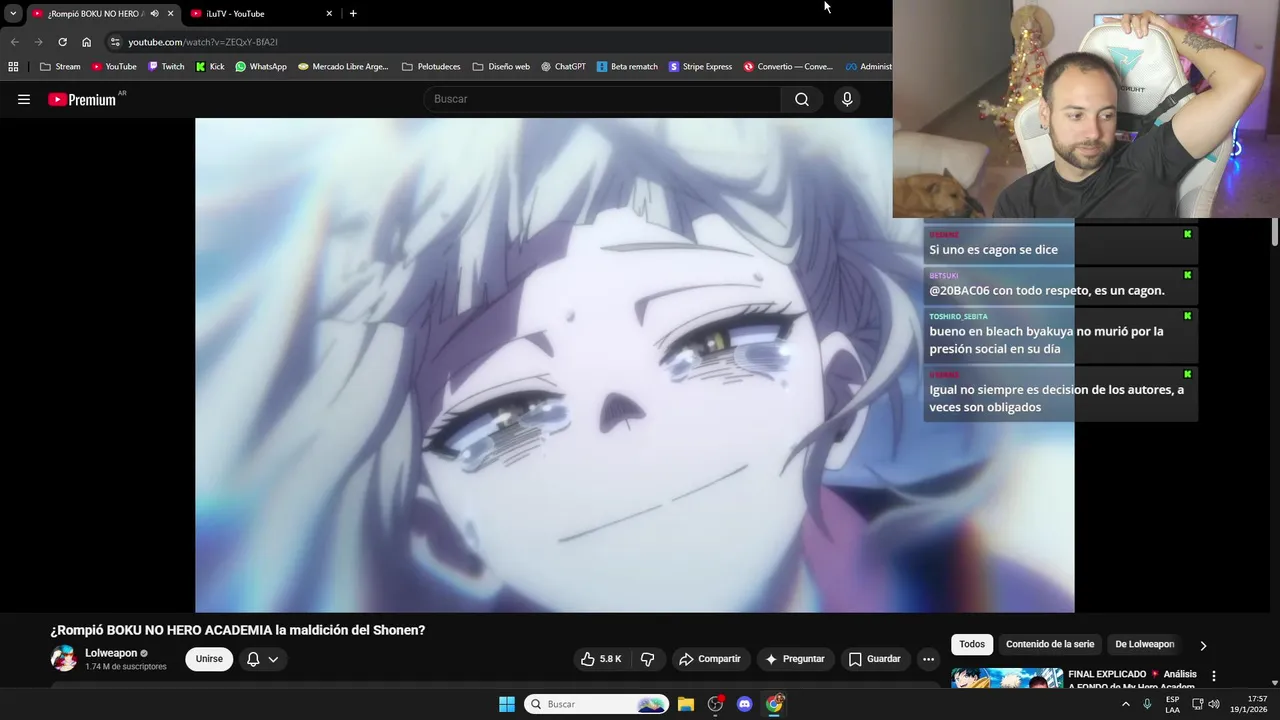The height and width of the screenshot is (720, 1280).
Task: Open the Mercado Libre Argentina bookmark
Action: pyautogui.click(x=343, y=67)
